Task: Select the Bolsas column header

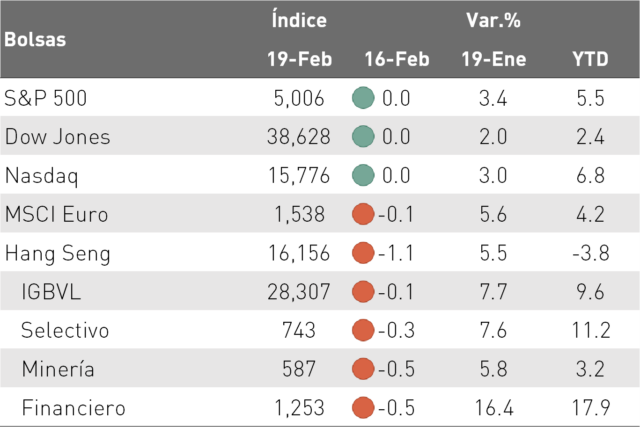Action: pyautogui.click(x=35, y=40)
